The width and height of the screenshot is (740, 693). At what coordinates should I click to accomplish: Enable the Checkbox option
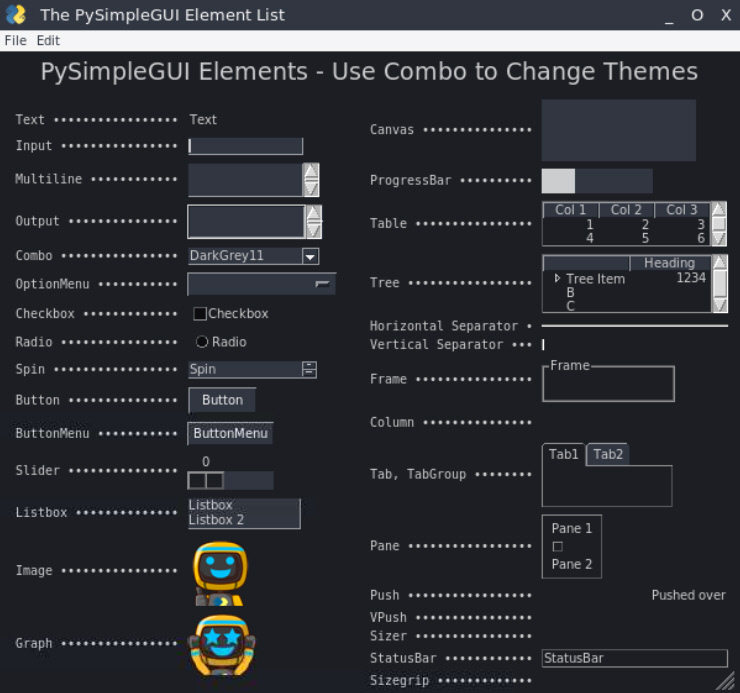200,314
